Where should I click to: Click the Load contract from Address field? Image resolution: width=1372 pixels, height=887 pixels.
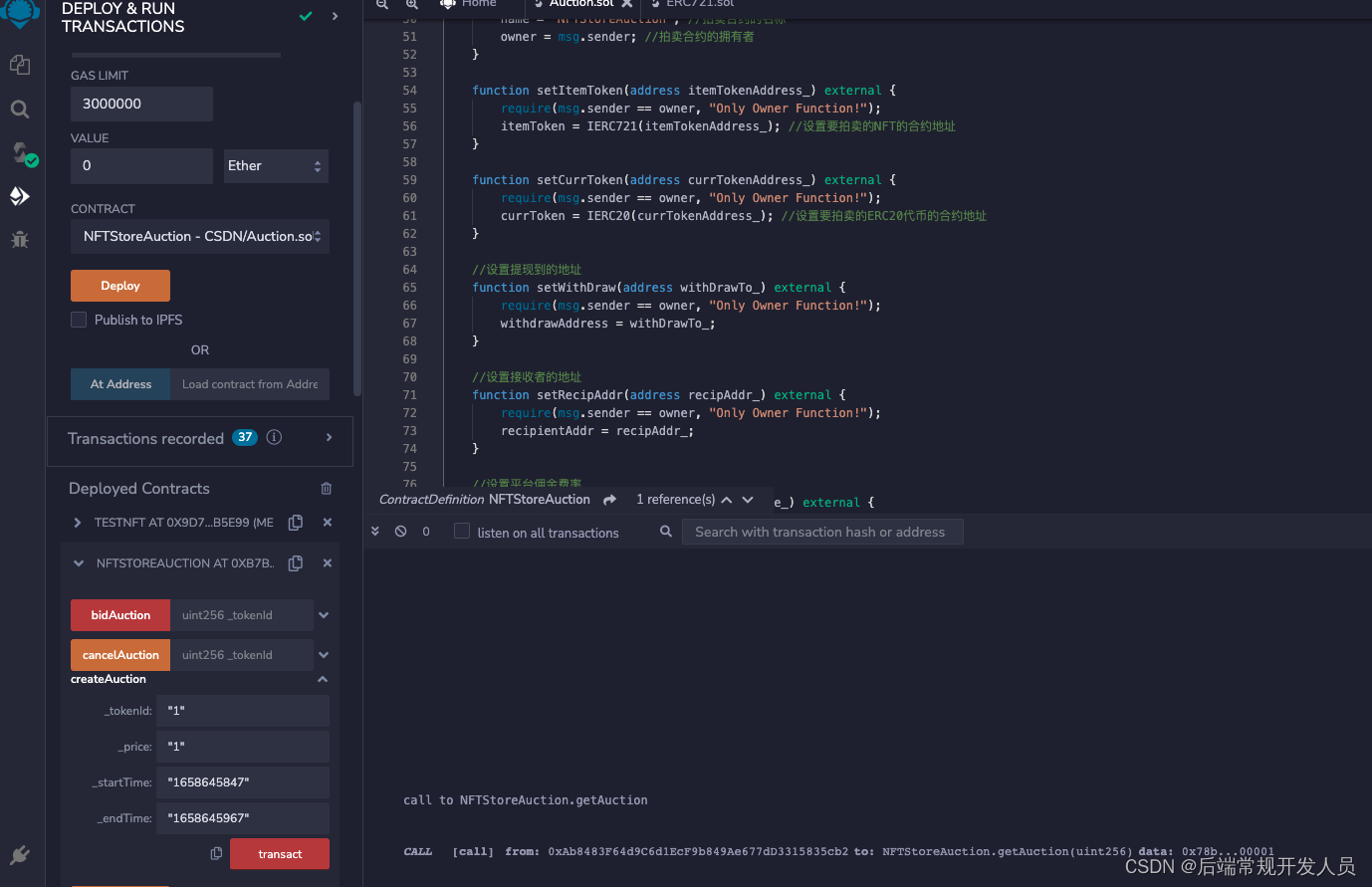(x=250, y=384)
